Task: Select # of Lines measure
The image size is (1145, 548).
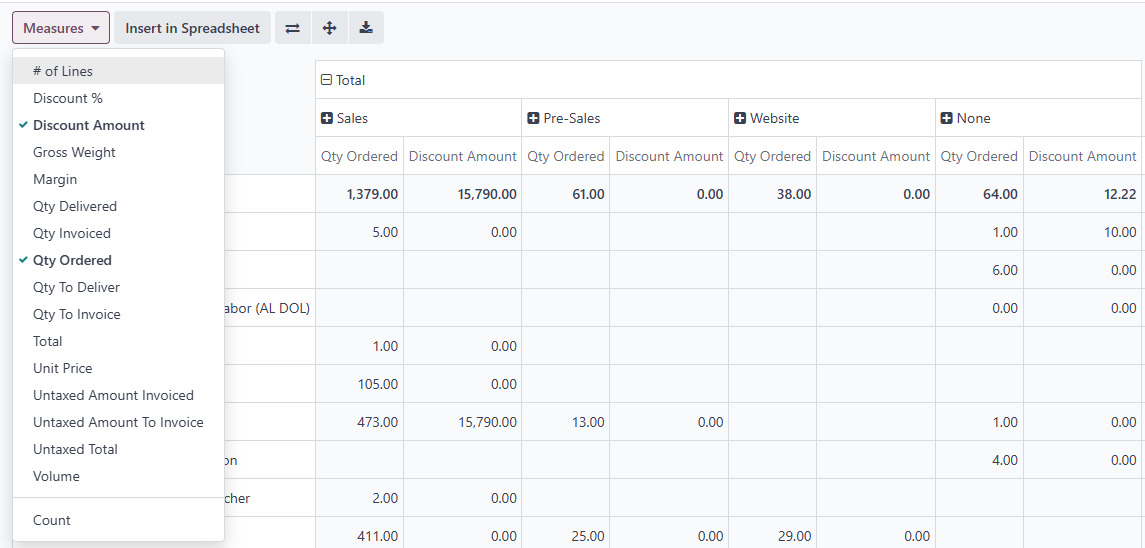Action: [x=63, y=71]
